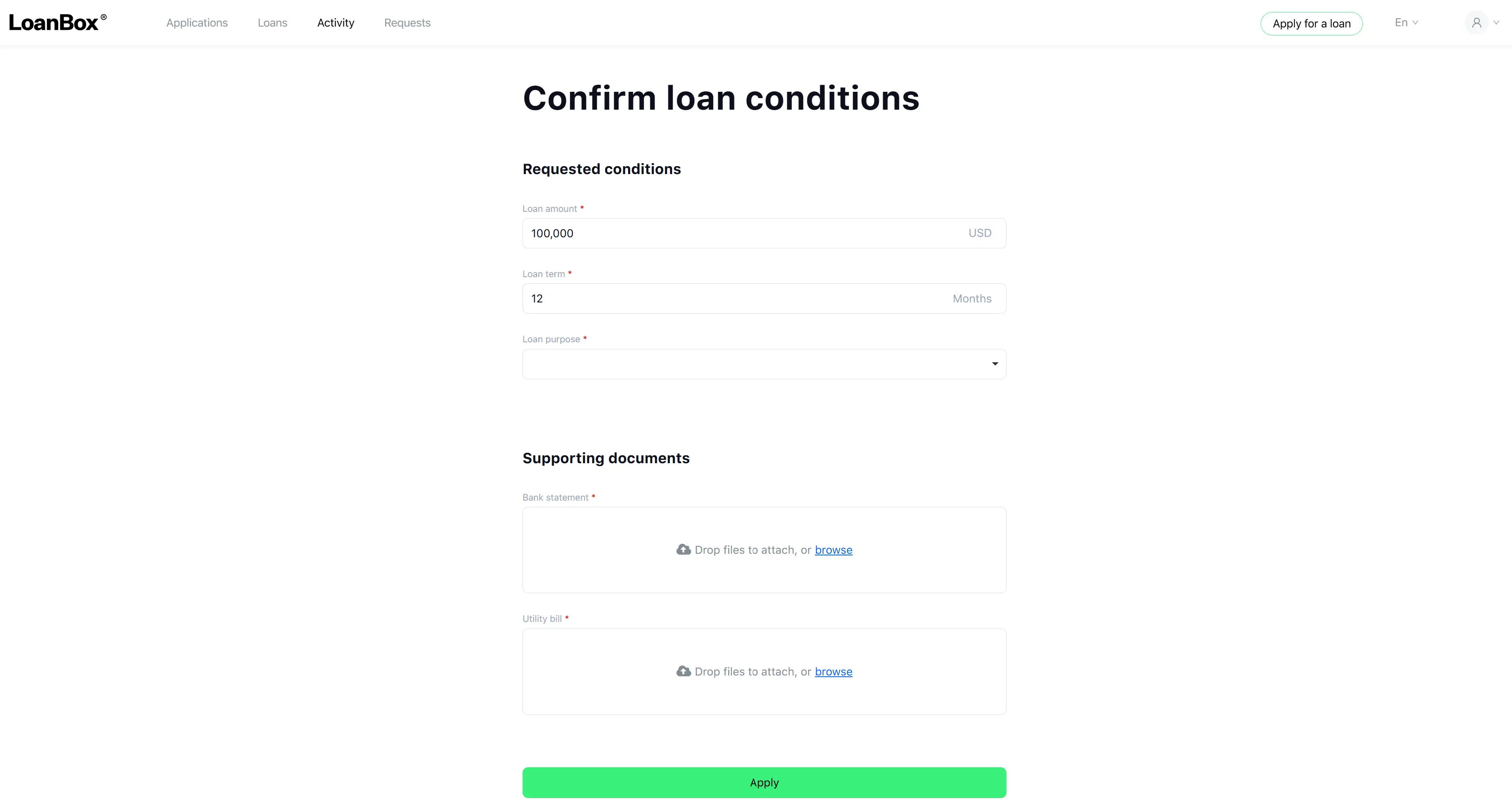This screenshot has width=1512, height=808.
Task: Click browse link under Utility bill
Action: click(834, 671)
